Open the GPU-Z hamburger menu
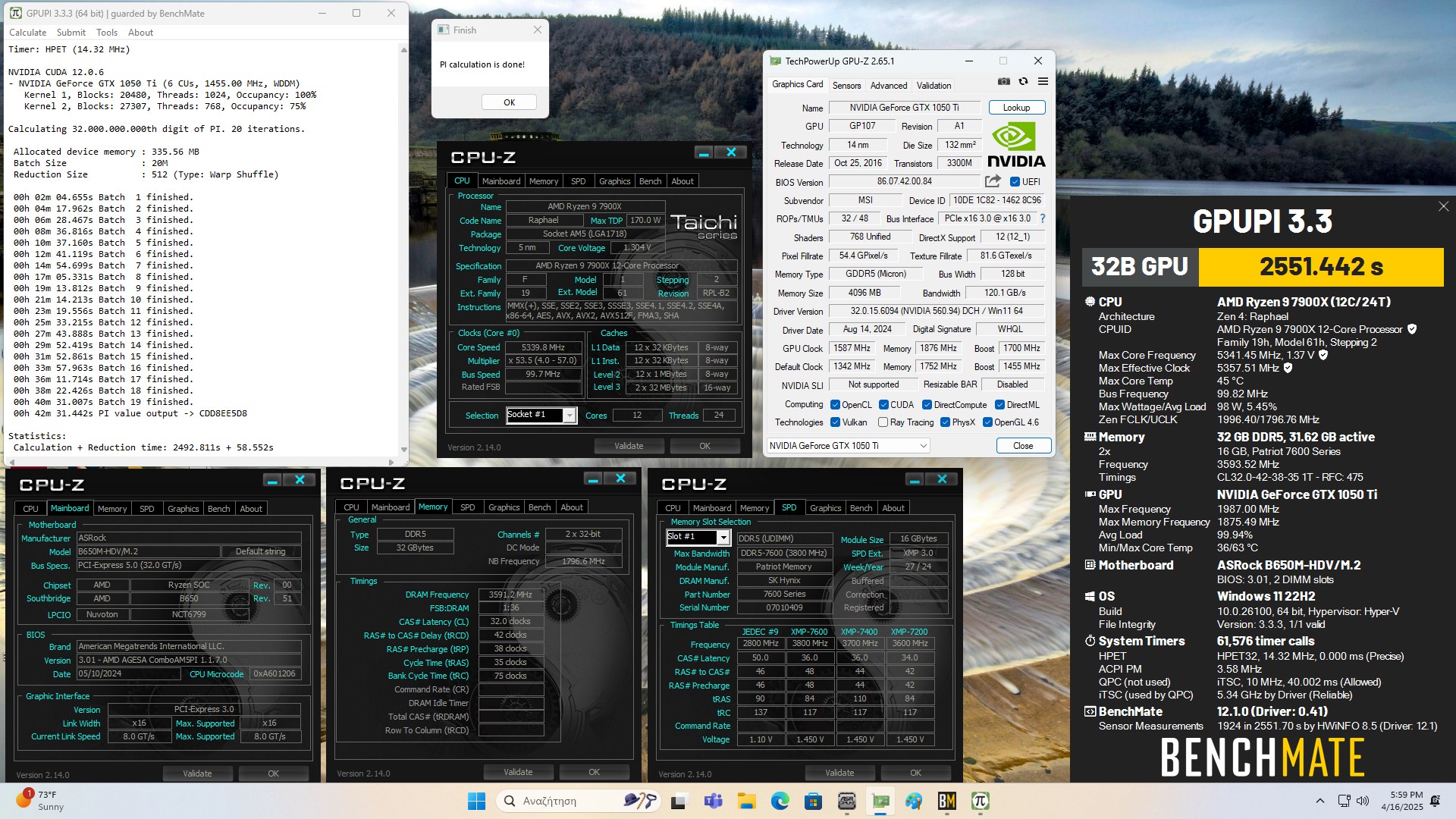The image size is (1456, 819). click(x=1043, y=82)
